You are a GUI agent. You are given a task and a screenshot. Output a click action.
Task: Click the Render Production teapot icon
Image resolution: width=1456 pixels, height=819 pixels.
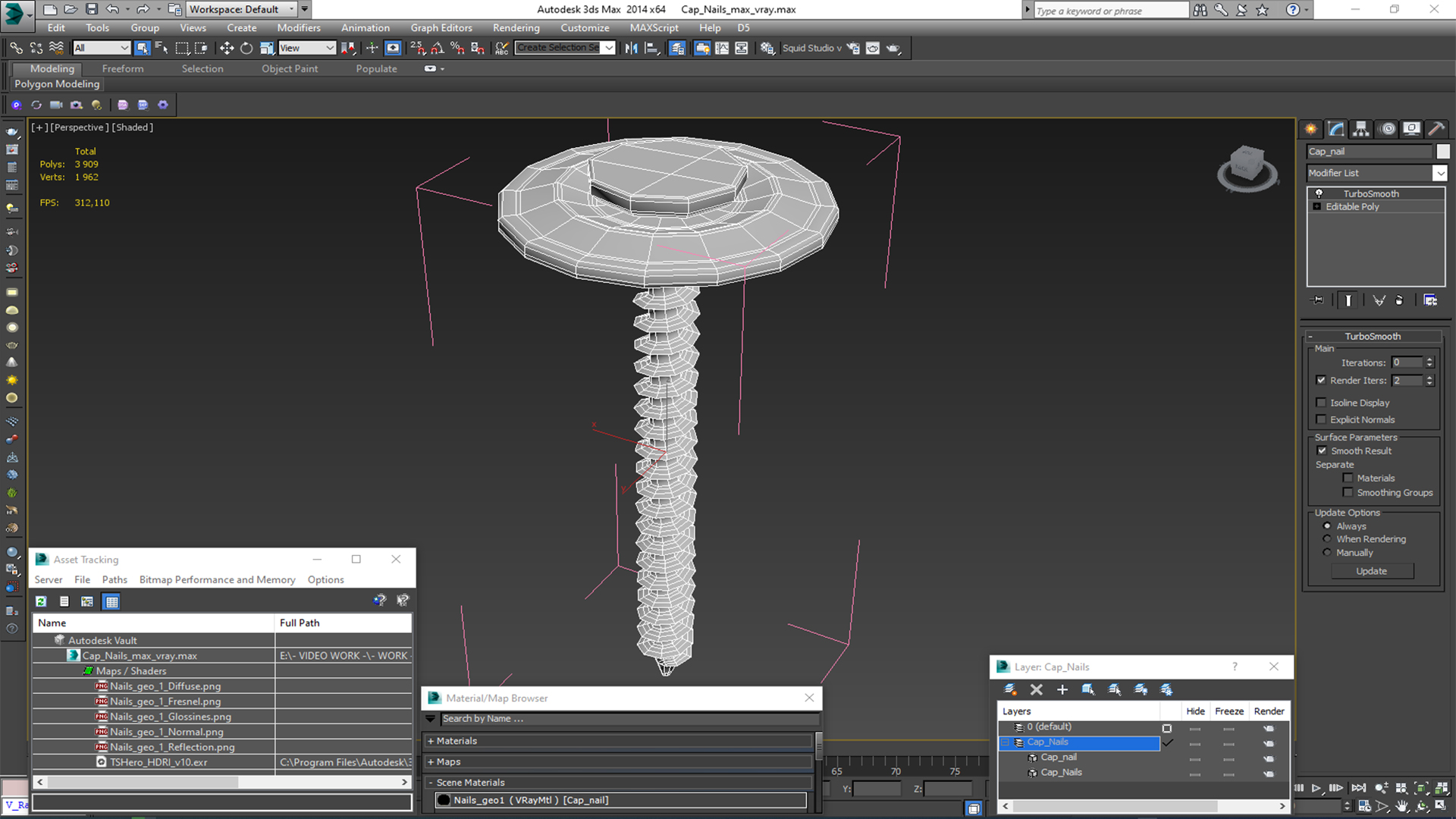pos(893,48)
